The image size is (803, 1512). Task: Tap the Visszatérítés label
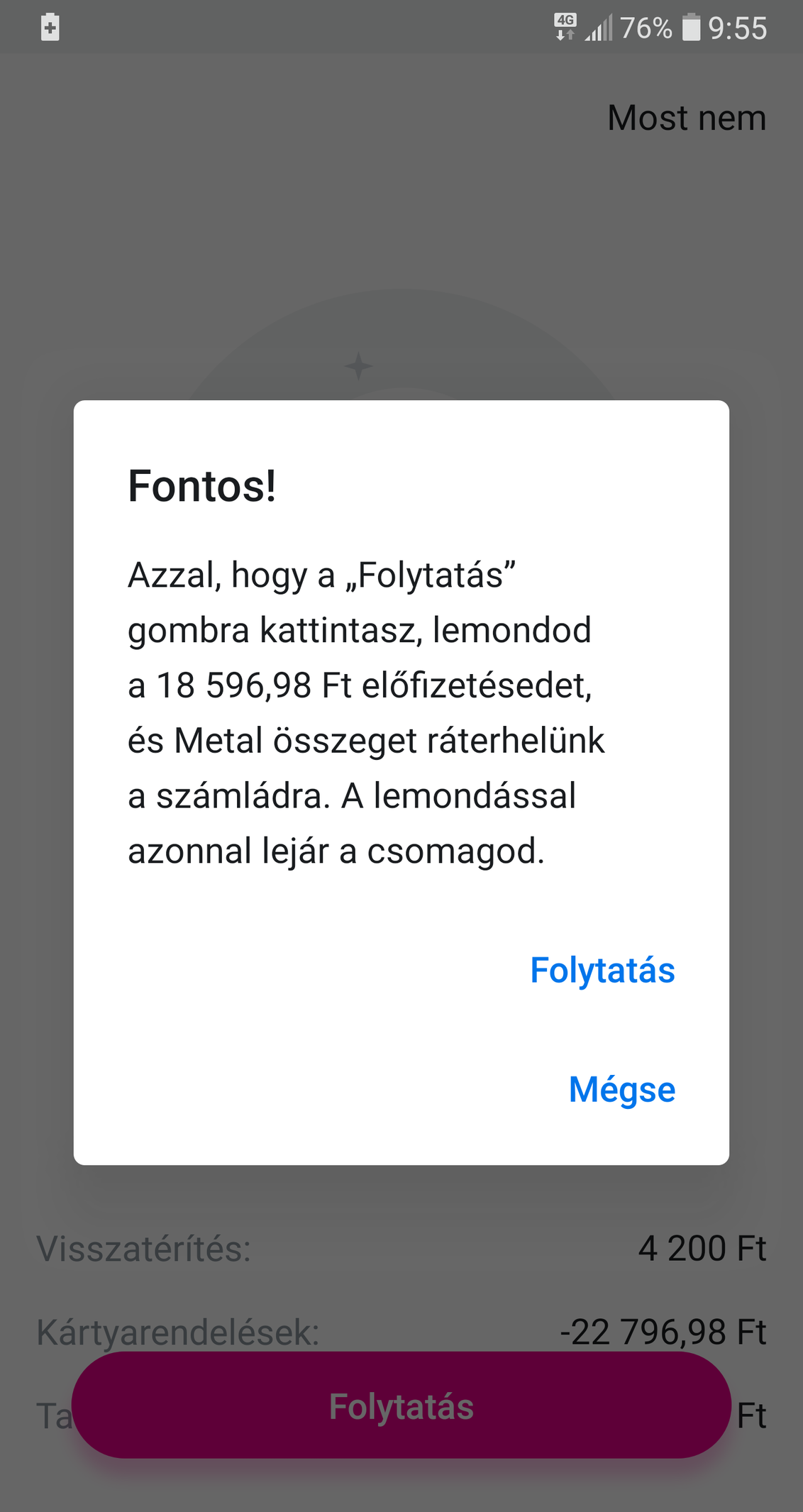point(144,1249)
